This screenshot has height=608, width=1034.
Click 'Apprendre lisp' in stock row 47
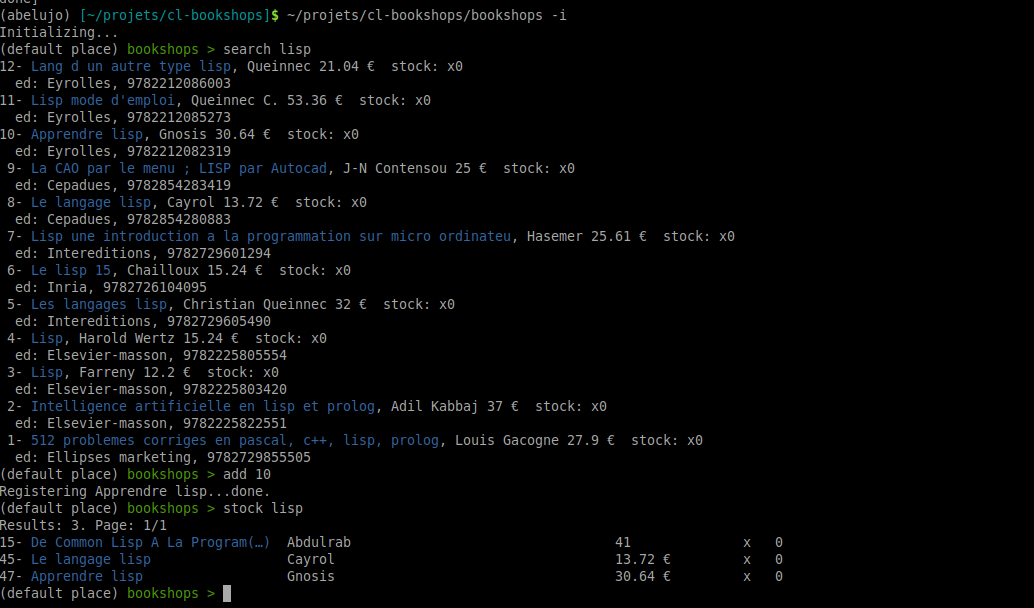click(86, 576)
